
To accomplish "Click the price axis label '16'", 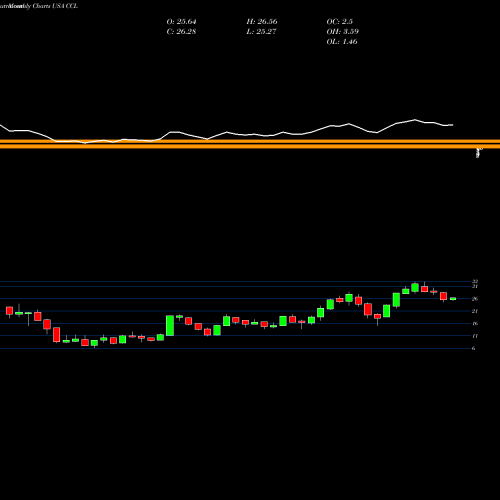I will pyautogui.click(x=475, y=323).
